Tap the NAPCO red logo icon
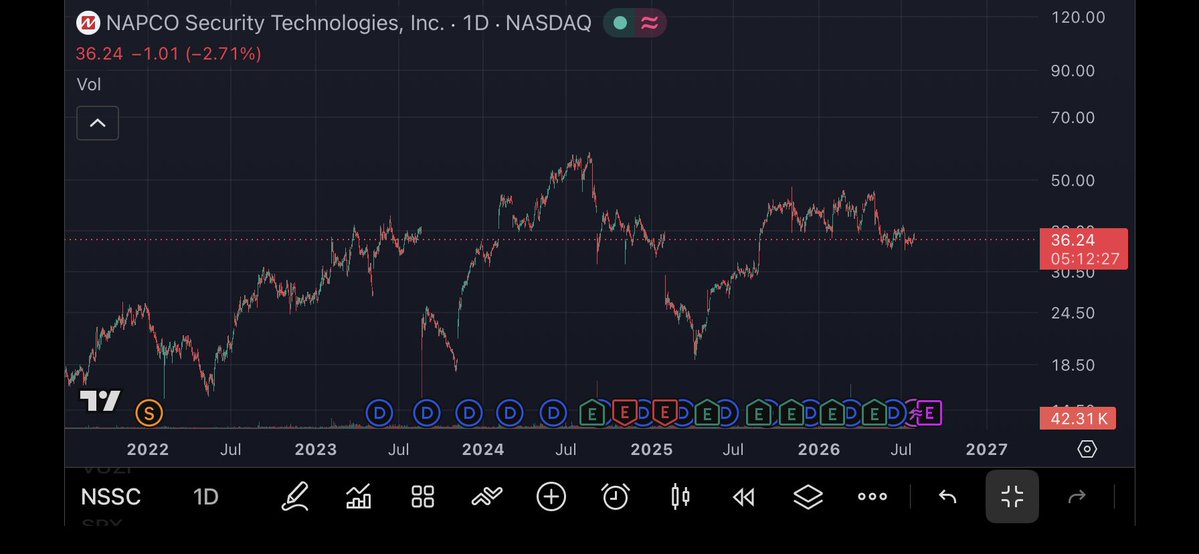 click(89, 23)
